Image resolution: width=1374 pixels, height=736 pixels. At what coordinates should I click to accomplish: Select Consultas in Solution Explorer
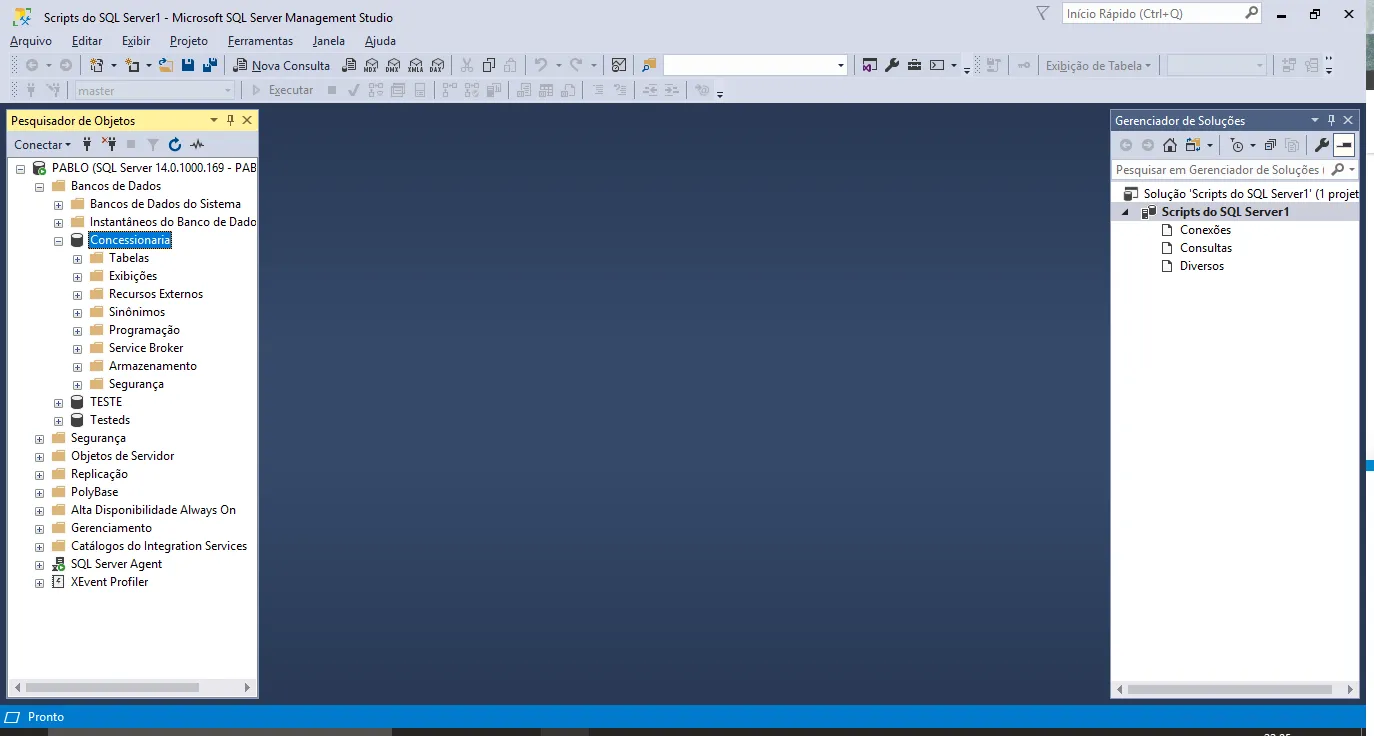(1206, 248)
